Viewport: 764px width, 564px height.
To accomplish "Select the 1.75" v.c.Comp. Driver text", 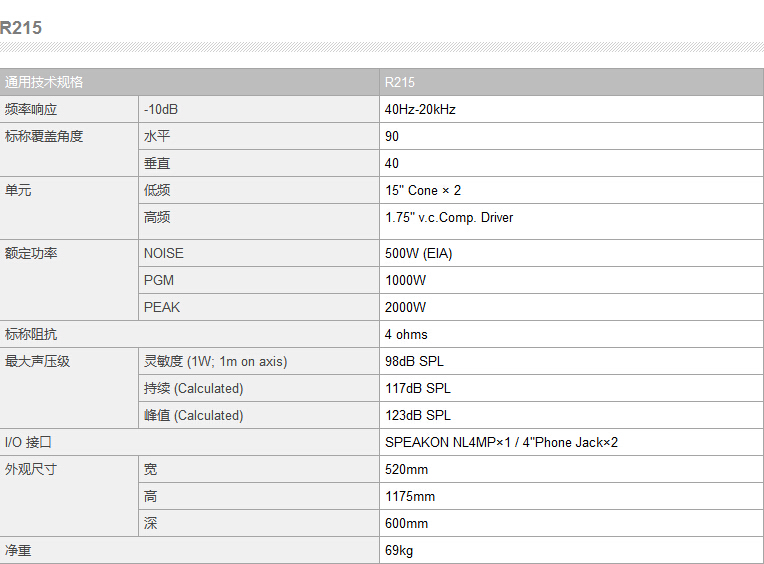I will tap(449, 217).
